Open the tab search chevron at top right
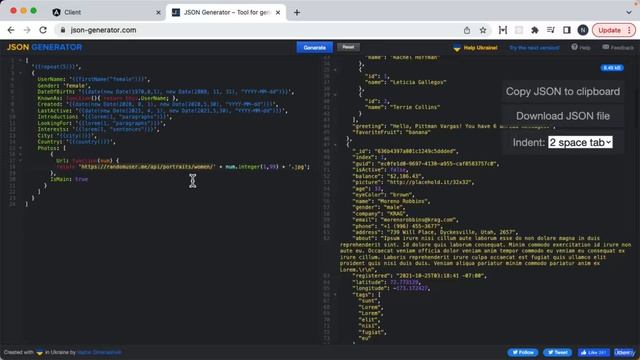Image resolution: width=640 pixels, height=360 pixels. (629, 13)
